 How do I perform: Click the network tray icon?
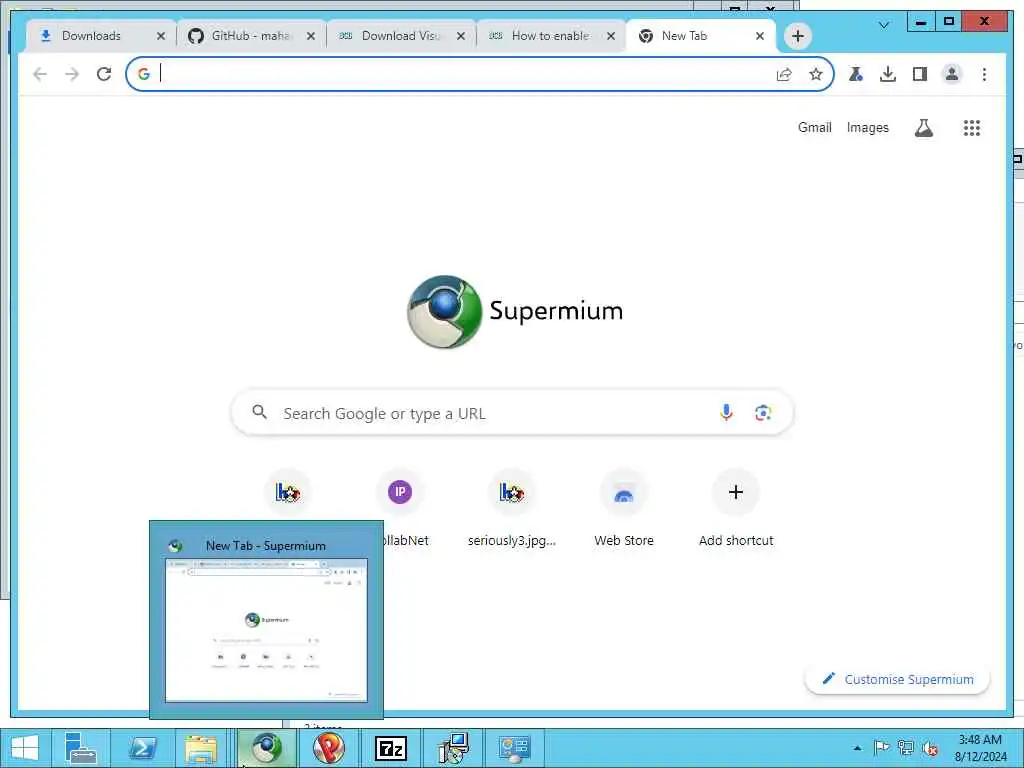pyautogui.click(x=906, y=748)
